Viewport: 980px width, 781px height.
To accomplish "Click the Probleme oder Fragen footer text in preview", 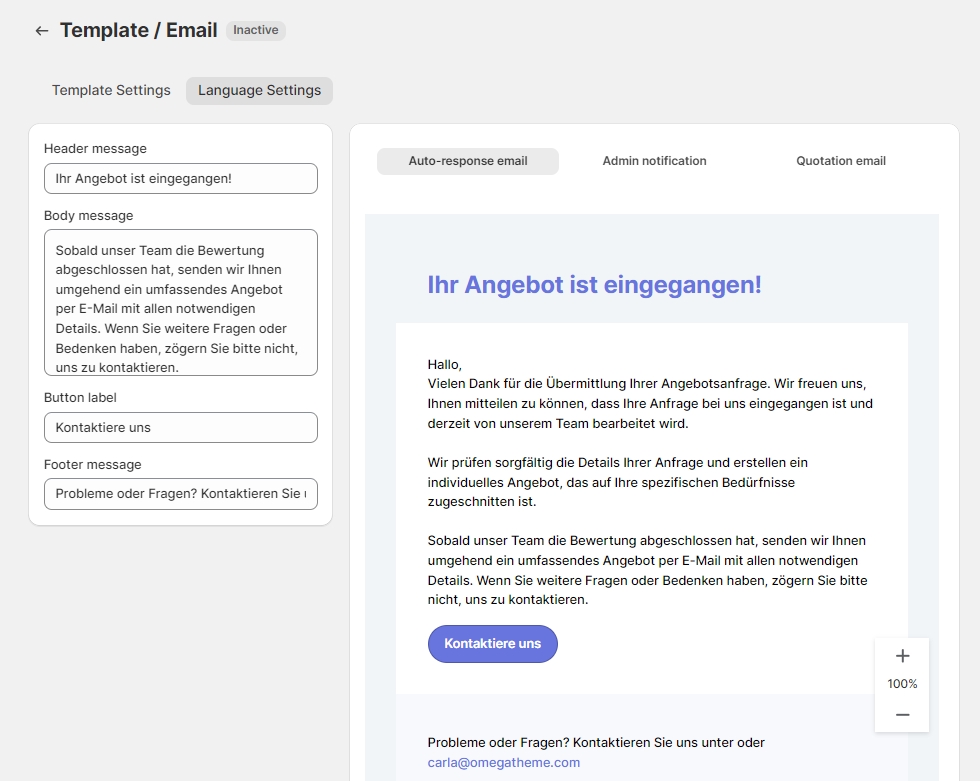I will pos(595,743).
